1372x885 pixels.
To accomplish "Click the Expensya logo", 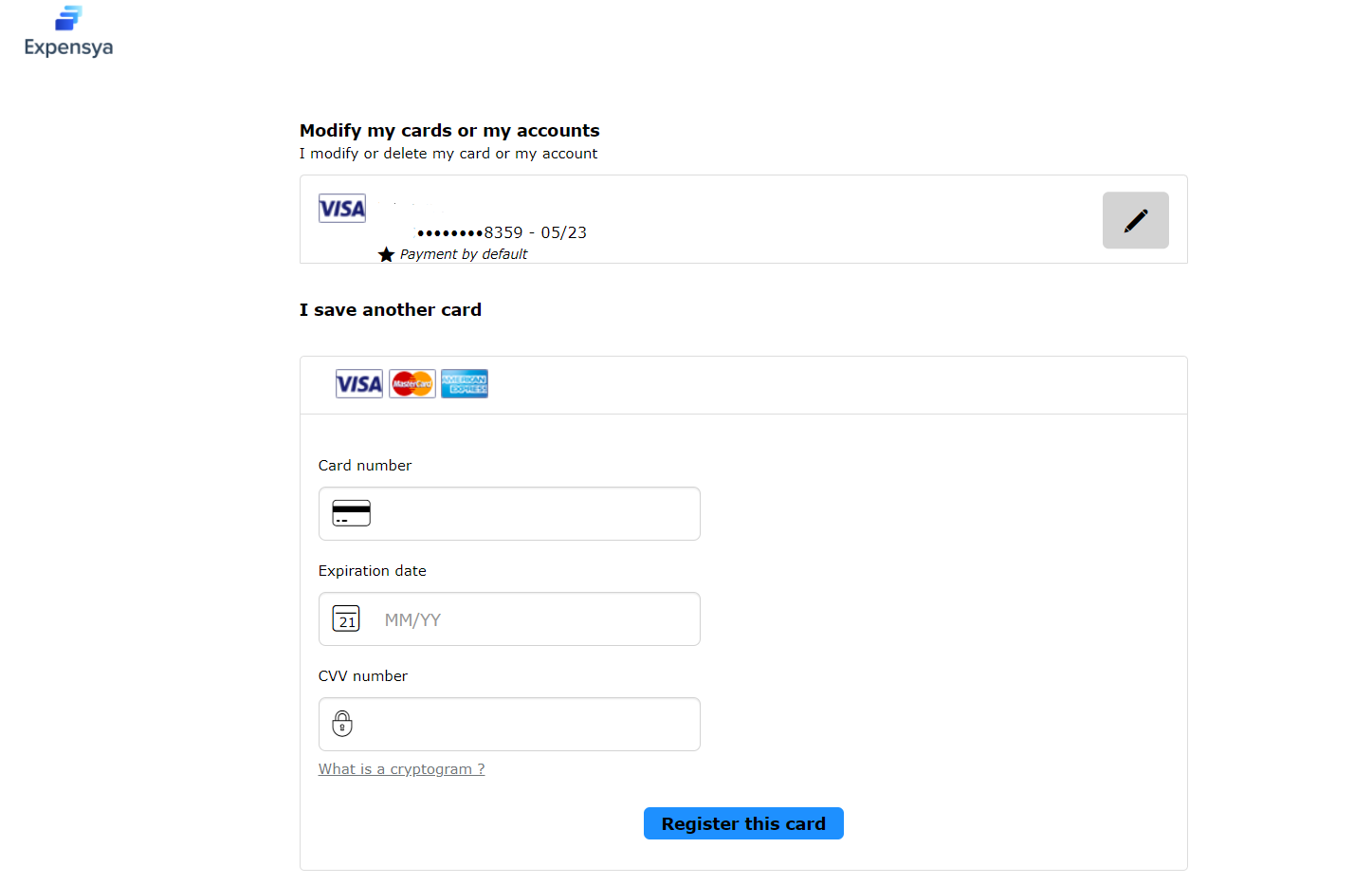I will [68, 31].
